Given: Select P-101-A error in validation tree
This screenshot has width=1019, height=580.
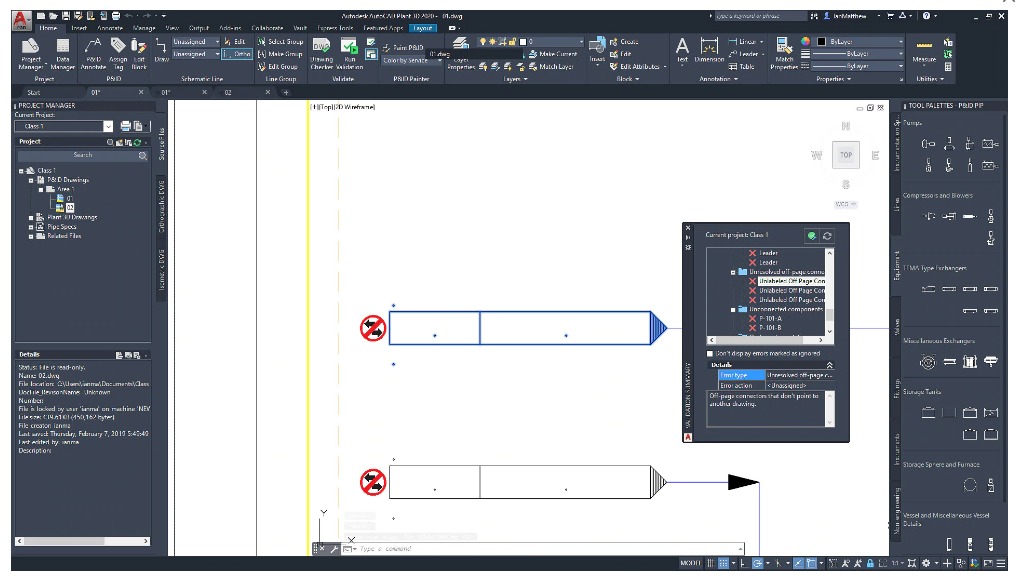Looking at the screenshot, I should 770,319.
